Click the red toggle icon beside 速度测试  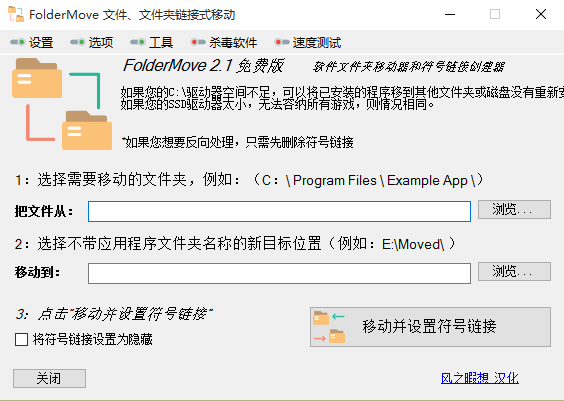pyautogui.click(x=282, y=42)
